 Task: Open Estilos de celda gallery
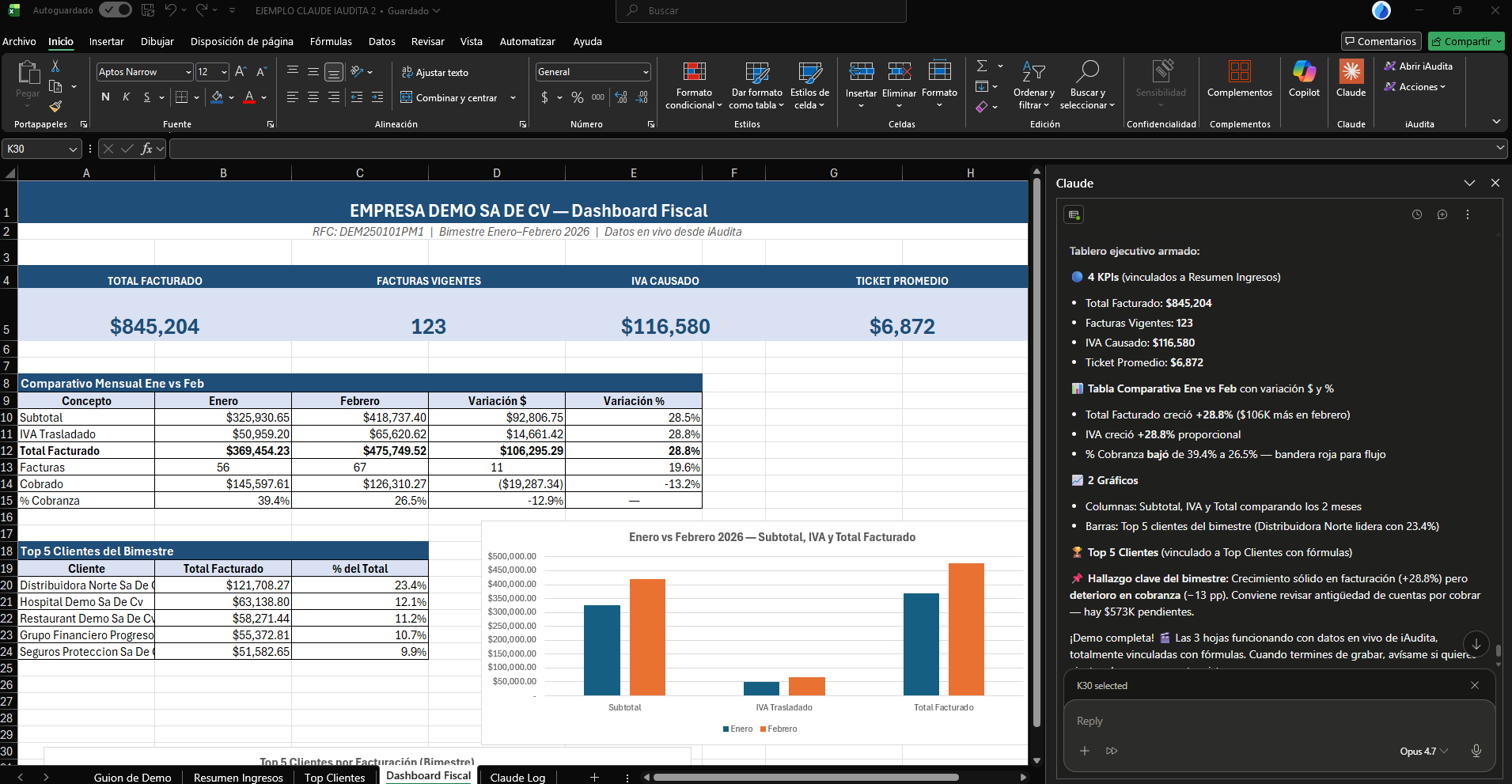coord(809,85)
